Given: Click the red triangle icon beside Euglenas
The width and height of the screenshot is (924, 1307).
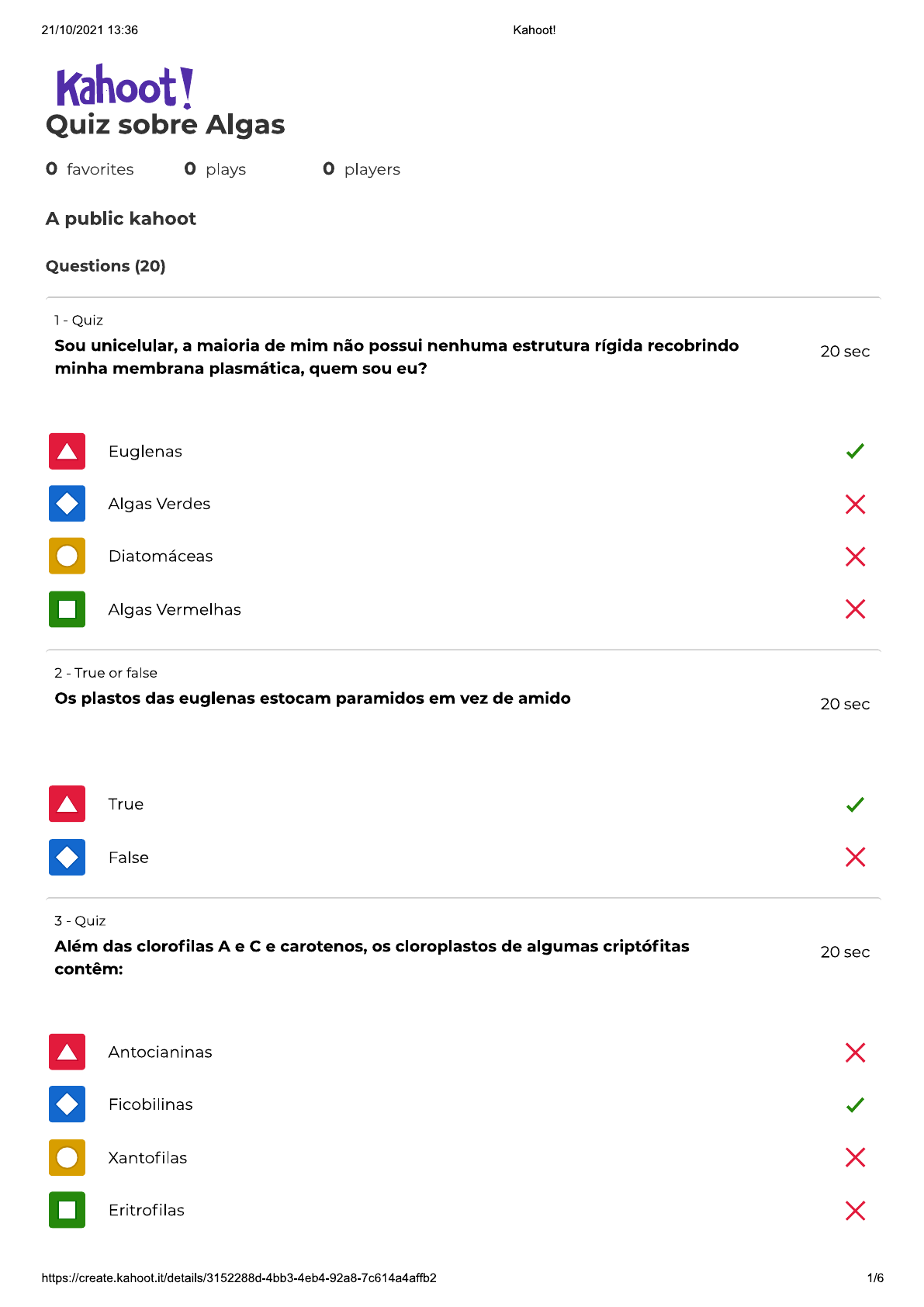Looking at the screenshot, I should click(67, 451).
